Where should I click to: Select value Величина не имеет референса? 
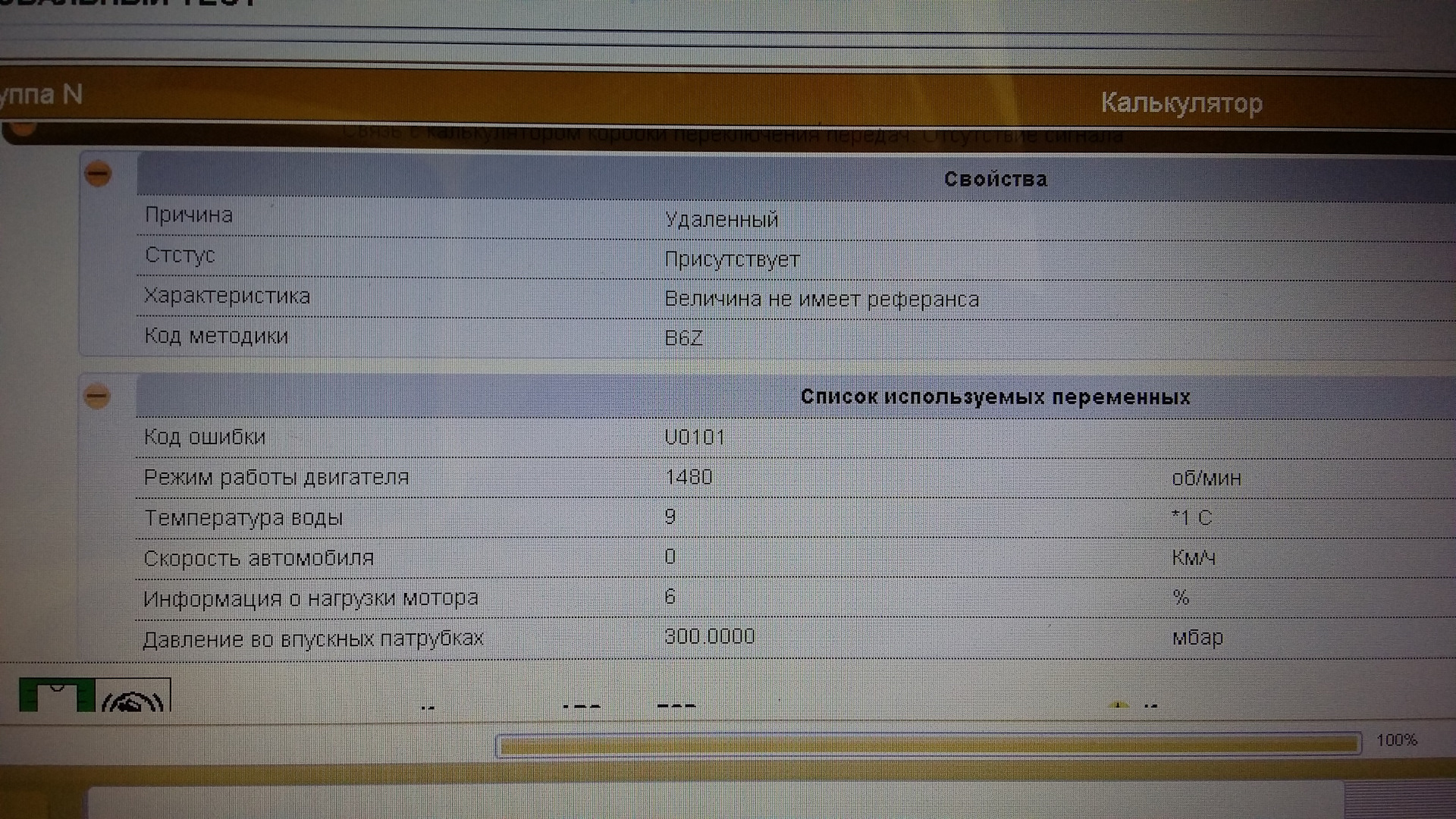(821, 299)
